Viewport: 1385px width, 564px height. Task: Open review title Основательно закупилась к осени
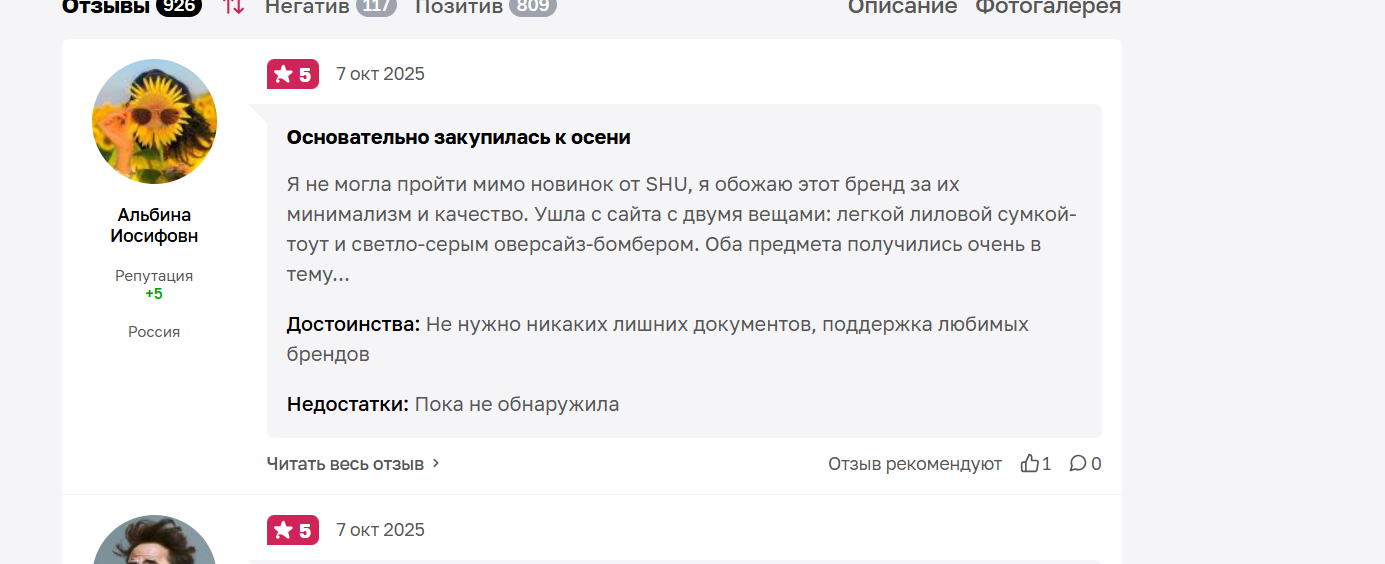[459, 137]
